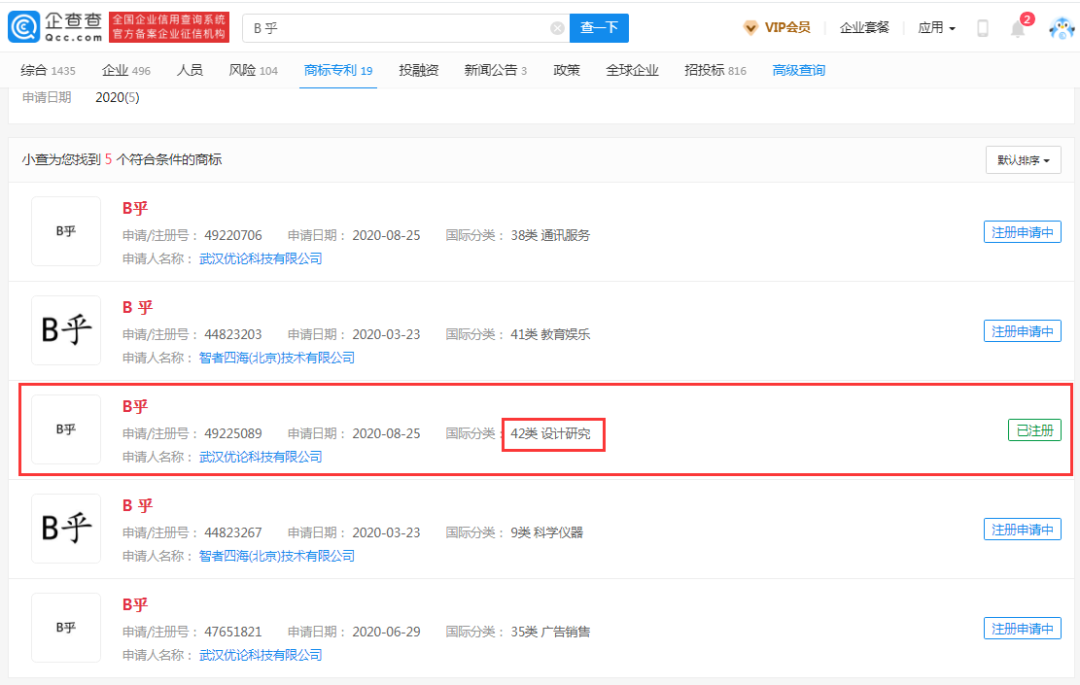The height and width of the screenshot is (685, 1080).
Task: Switch to the 投融资 tab
Action: click(419, 70)
